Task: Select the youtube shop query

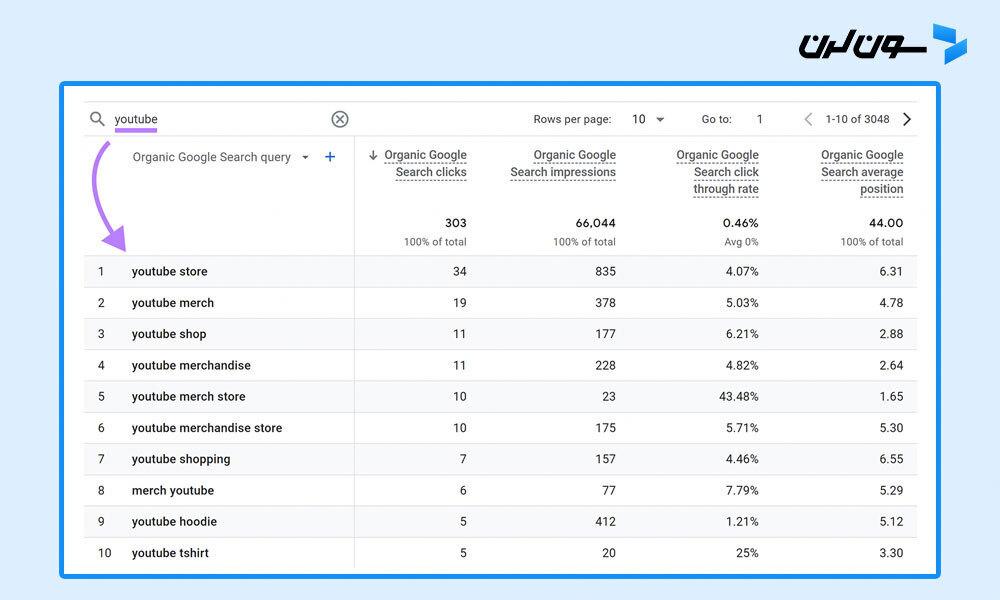Action: coord(169,334)
